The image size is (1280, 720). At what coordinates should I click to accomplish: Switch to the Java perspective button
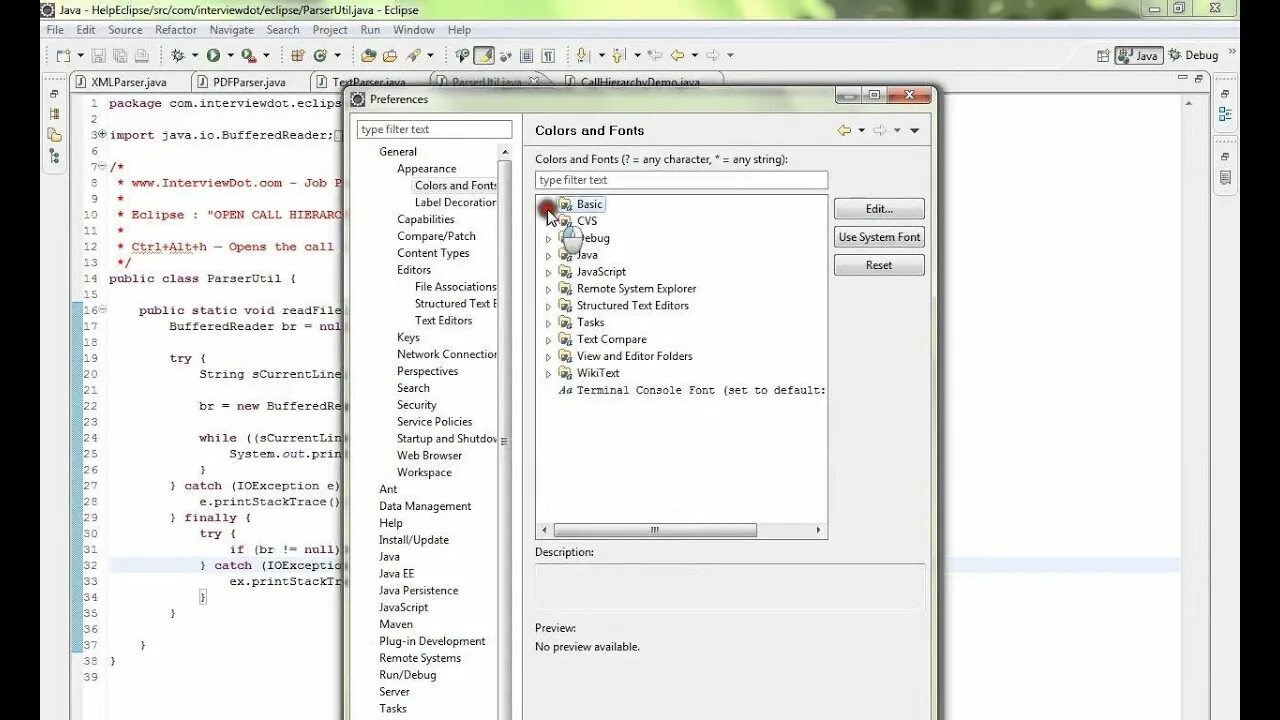(1138, 56)
